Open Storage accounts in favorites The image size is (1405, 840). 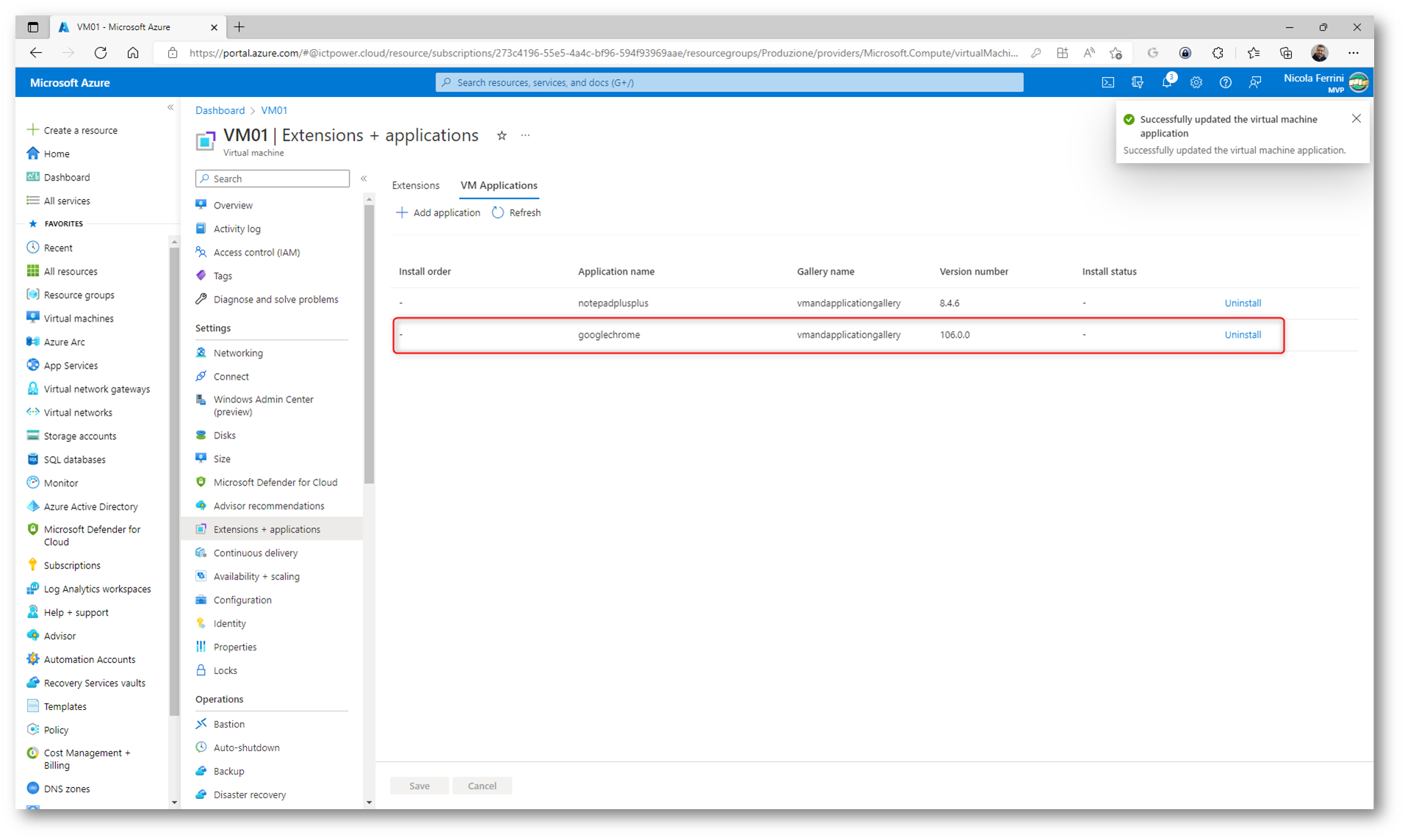71,436
